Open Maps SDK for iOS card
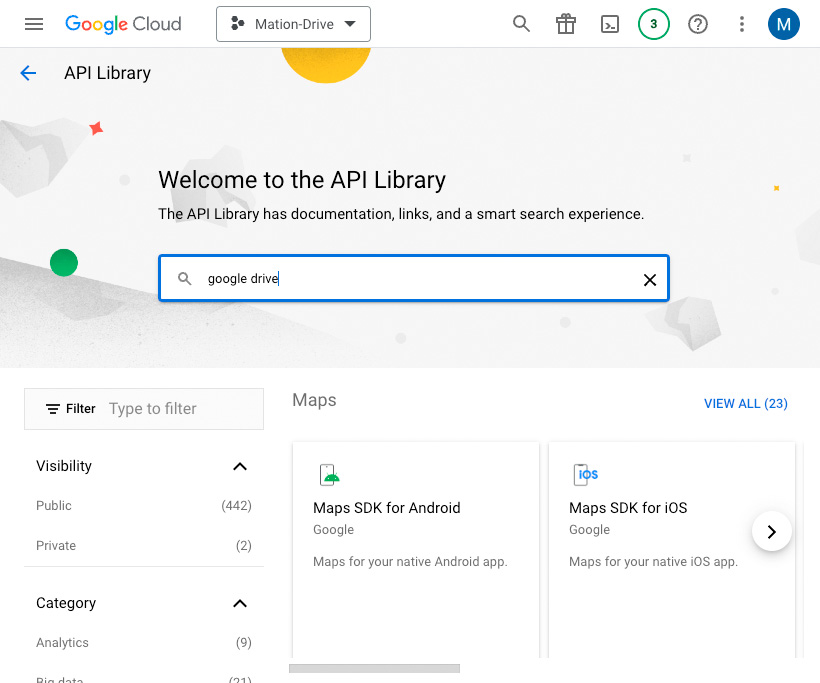This screenshot has width=820, height=683. tap(672, 550)
